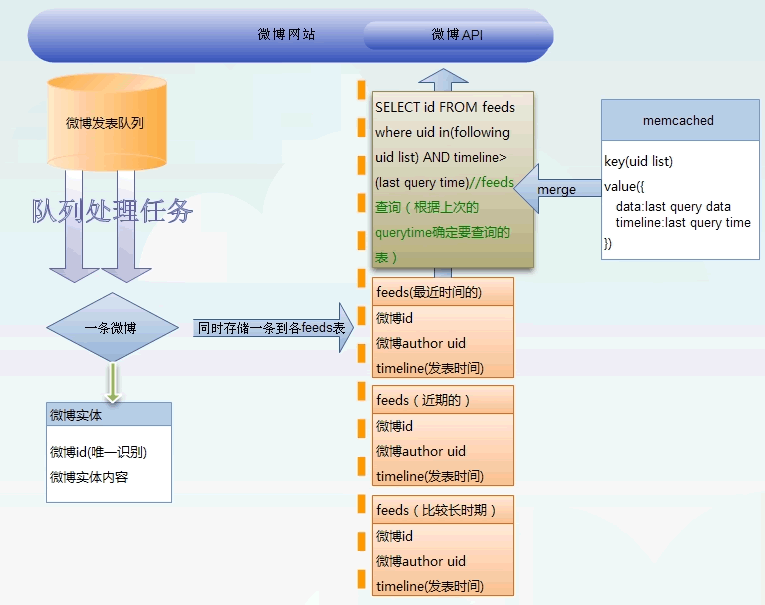Click the memcached box header
The height and width of the screenshot is (605, 765).
click(x=680, y=121)
